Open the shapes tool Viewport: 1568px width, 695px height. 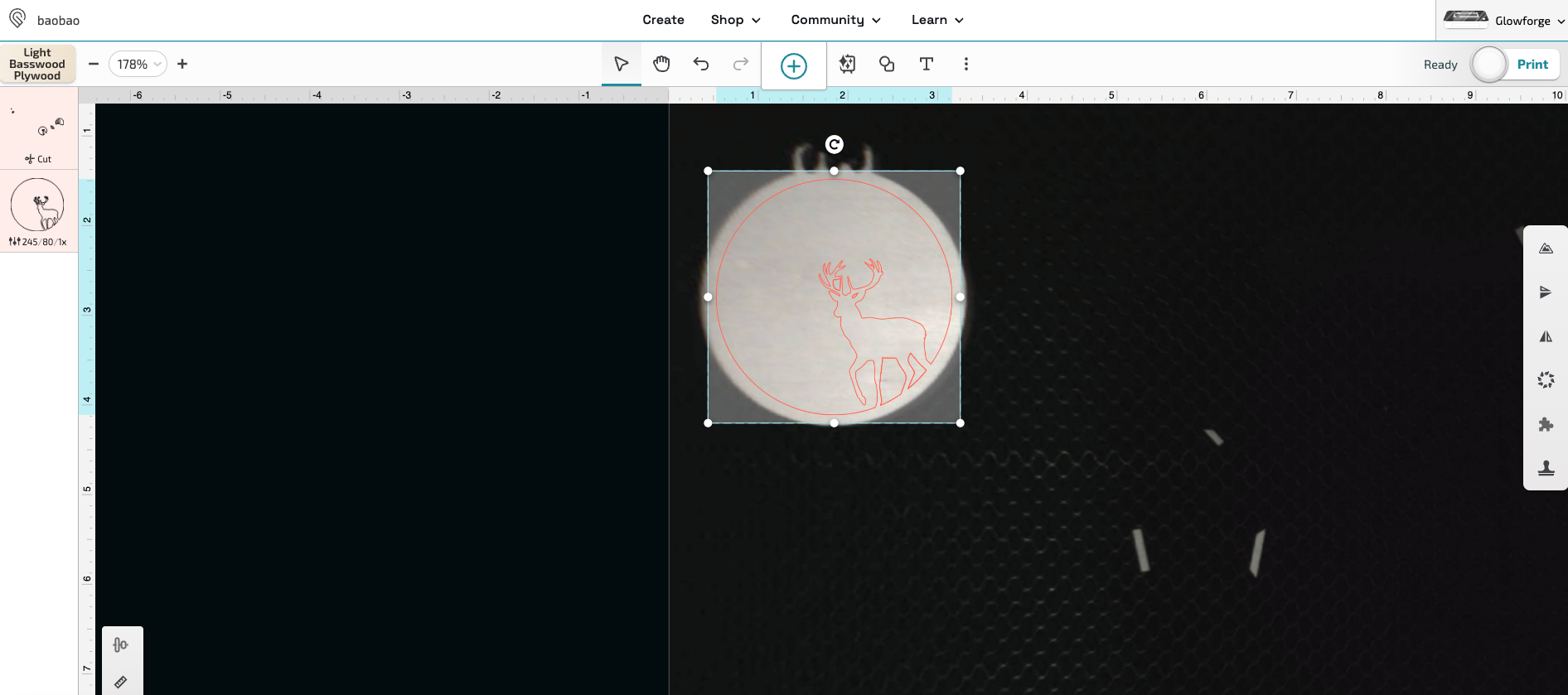click(887, 64)
